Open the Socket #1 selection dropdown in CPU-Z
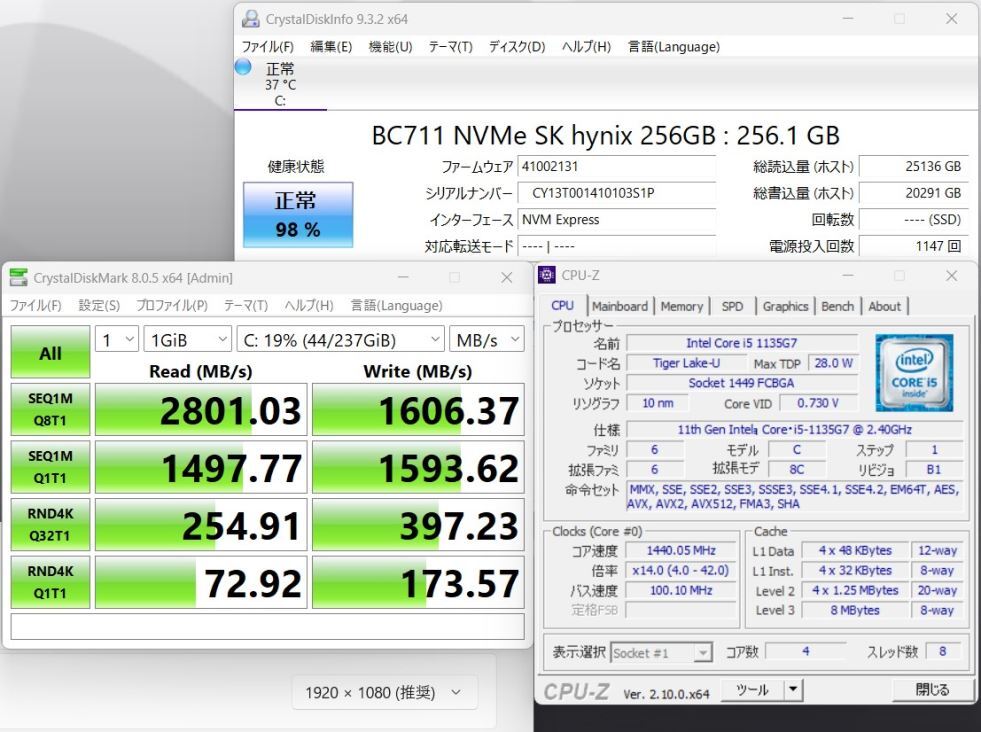The height and width of the screenshot is (732, 981). (x=661, y=653)
